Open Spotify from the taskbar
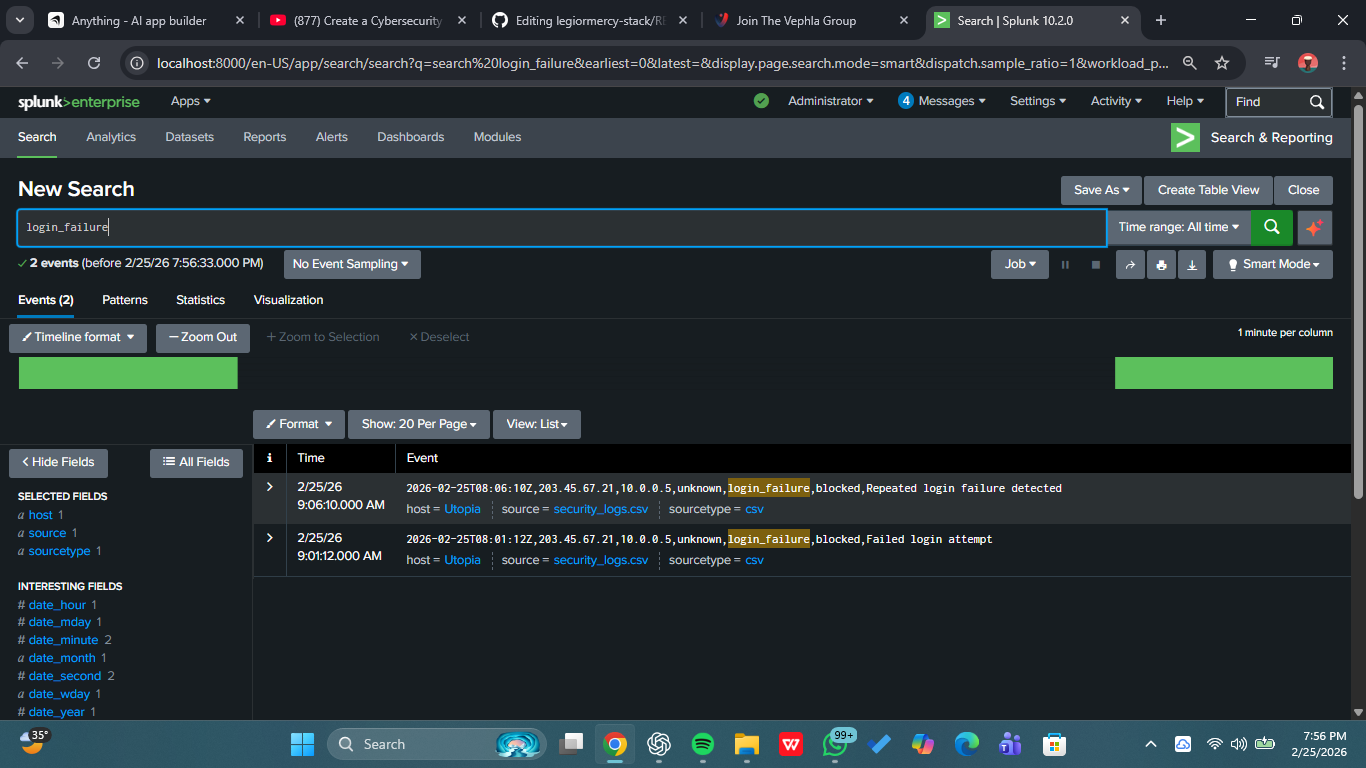This screenshot has height=768, width=1366. (x=702, y=744)
